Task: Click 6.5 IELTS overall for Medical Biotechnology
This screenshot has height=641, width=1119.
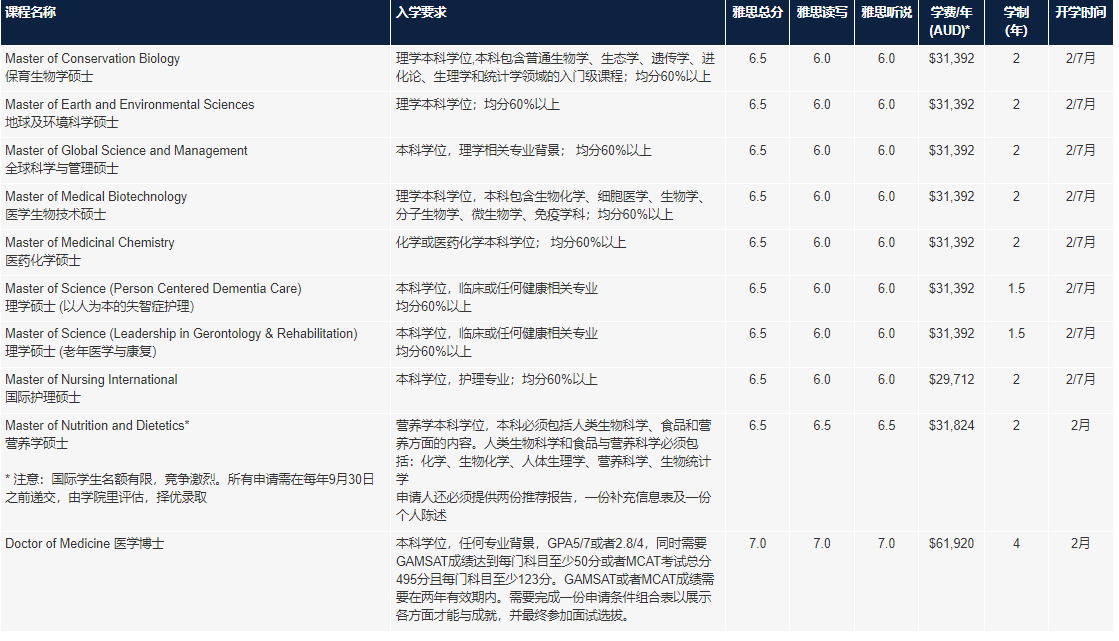Action: (x=757, y=196)
